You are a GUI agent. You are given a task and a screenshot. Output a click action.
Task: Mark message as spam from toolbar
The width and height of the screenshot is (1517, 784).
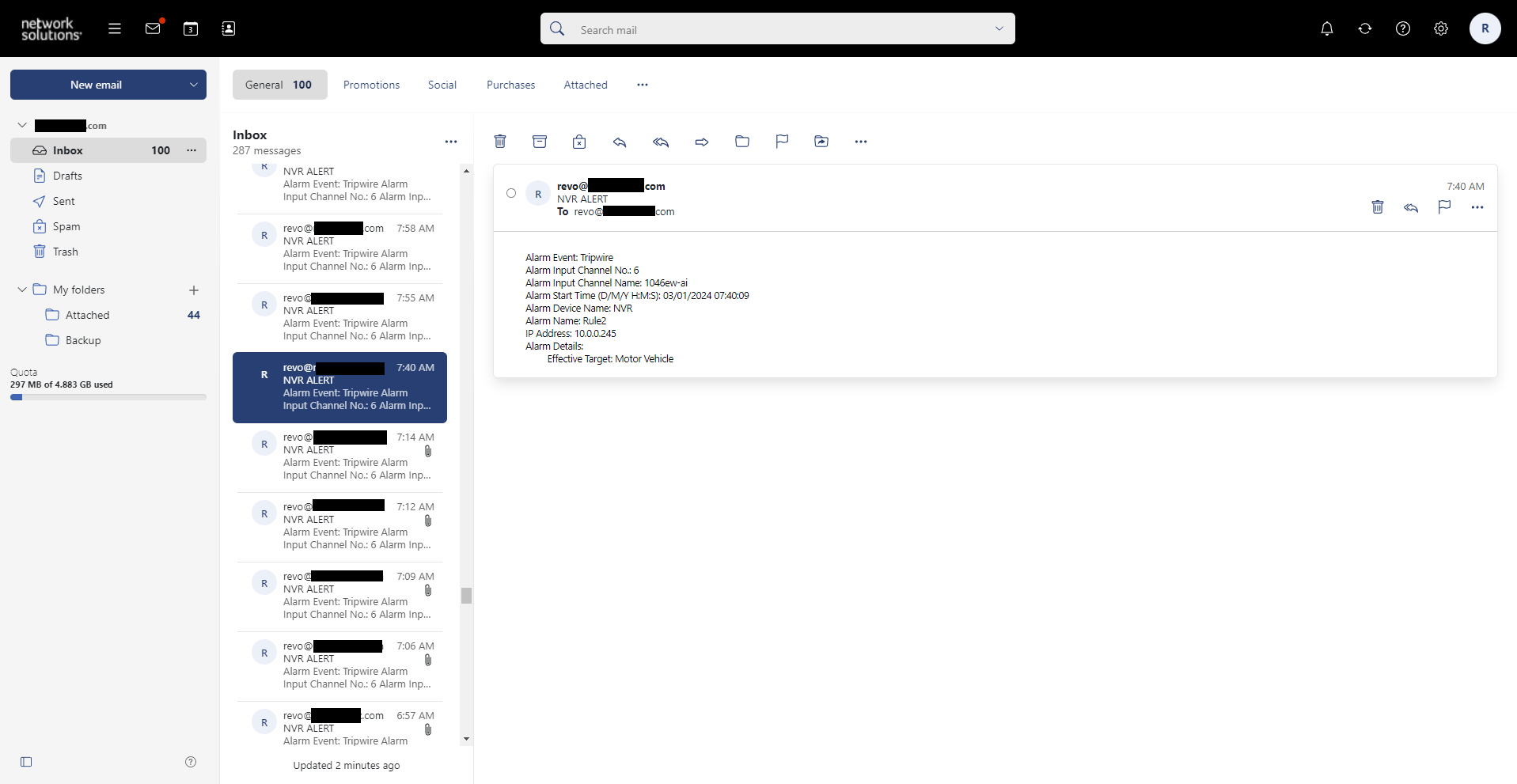(579, 142)
